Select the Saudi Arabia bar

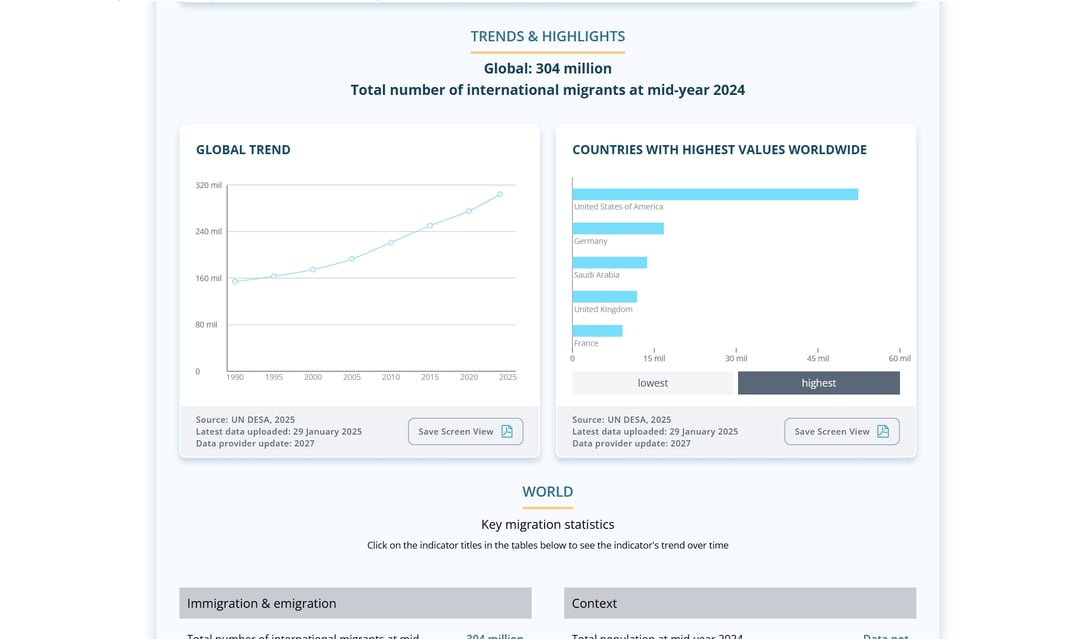coord(610,262)
